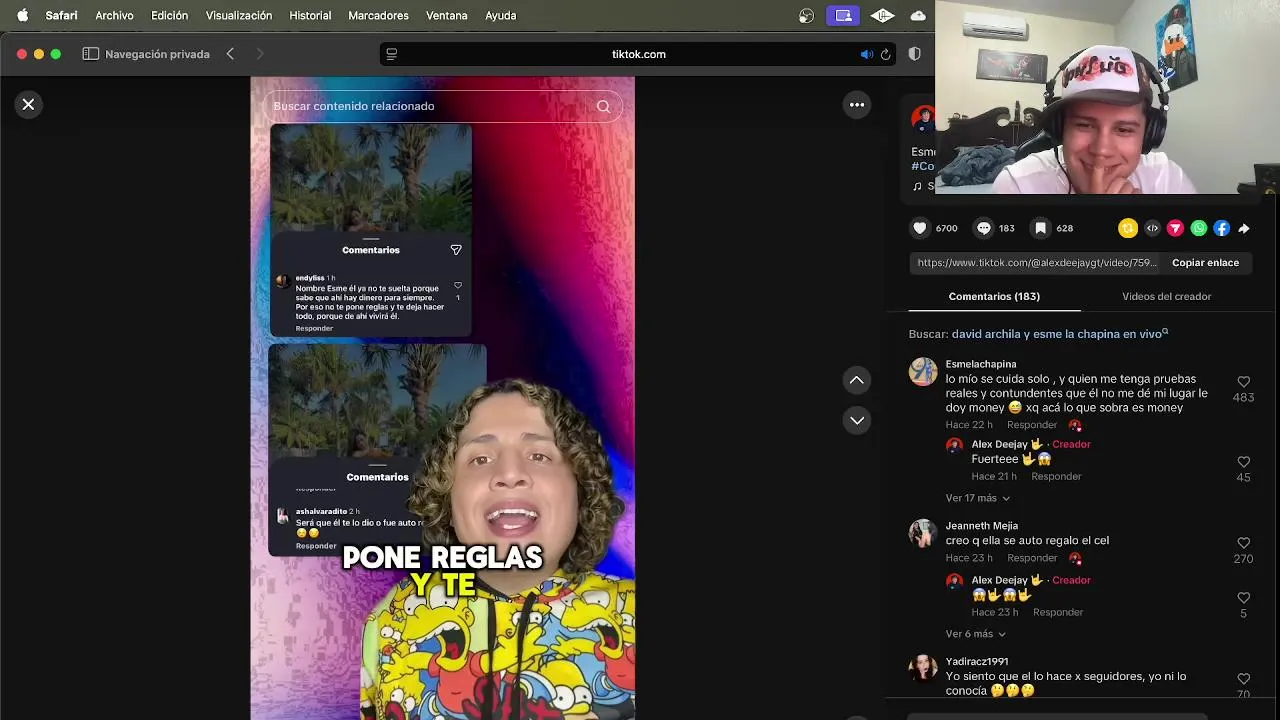Open the Historial menu
This screenshot has width=1280, height=720.
click(310, 15)
